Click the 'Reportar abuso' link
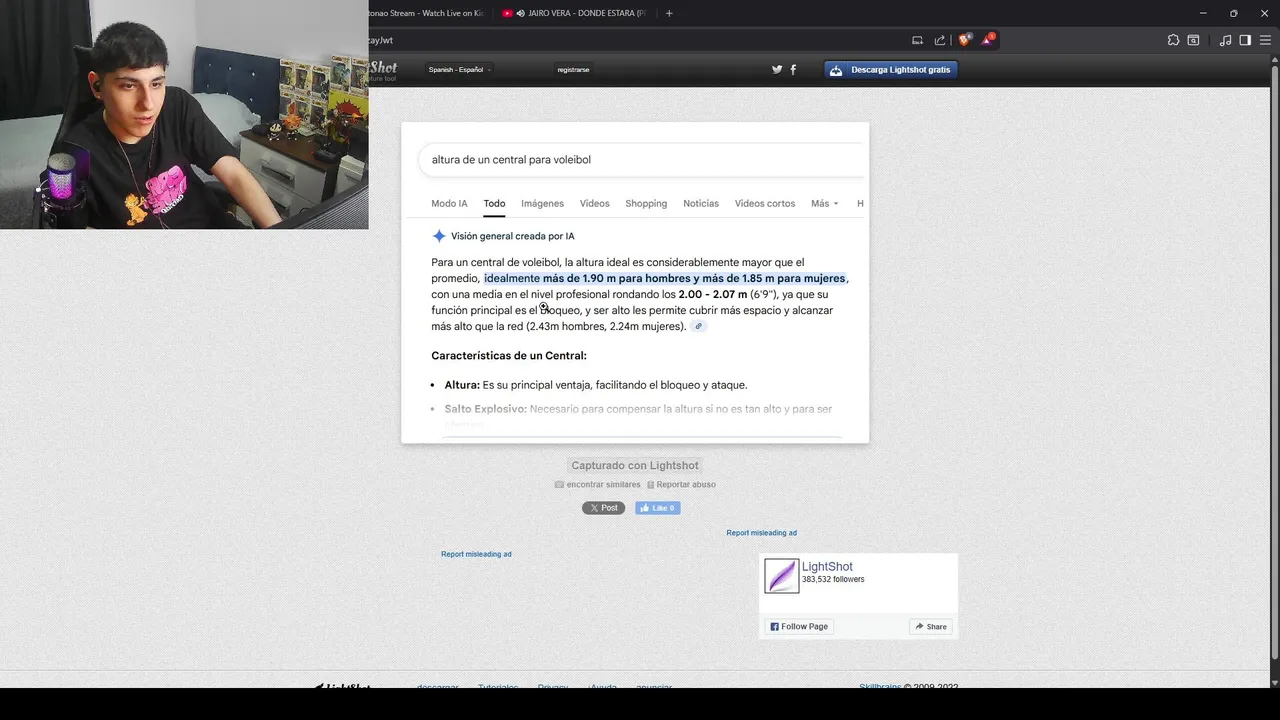This screenshot has width=1280, height=720. 681,485
